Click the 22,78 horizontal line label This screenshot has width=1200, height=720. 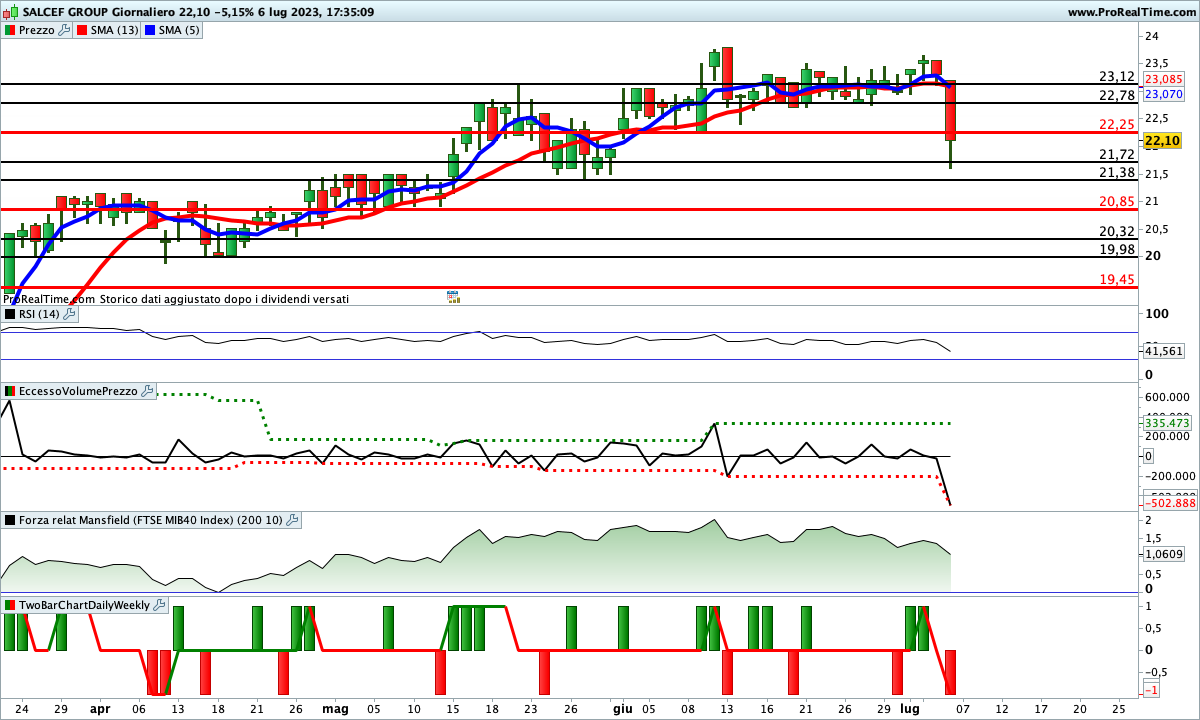click(1117, 96)
